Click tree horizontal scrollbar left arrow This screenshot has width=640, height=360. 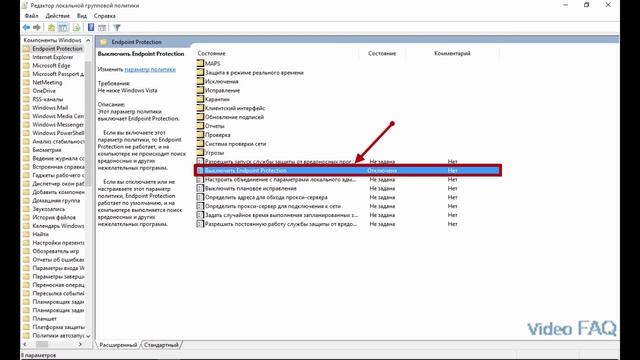tap(25, 344)
